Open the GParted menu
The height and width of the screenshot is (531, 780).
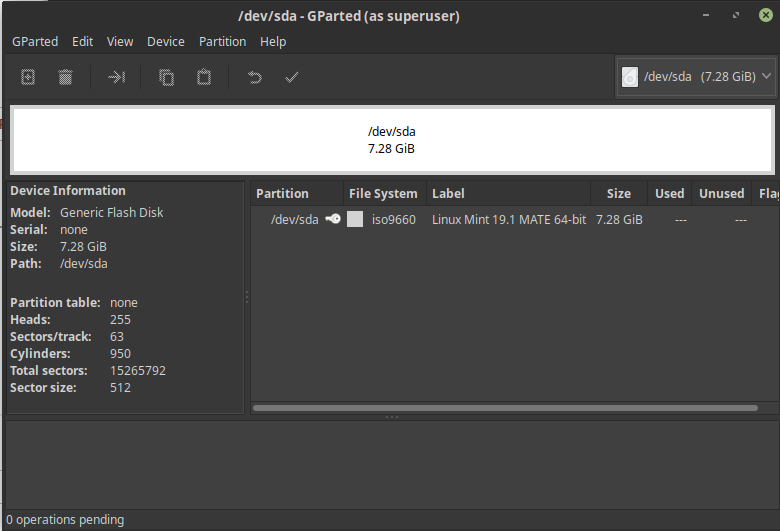click(35, 41)
